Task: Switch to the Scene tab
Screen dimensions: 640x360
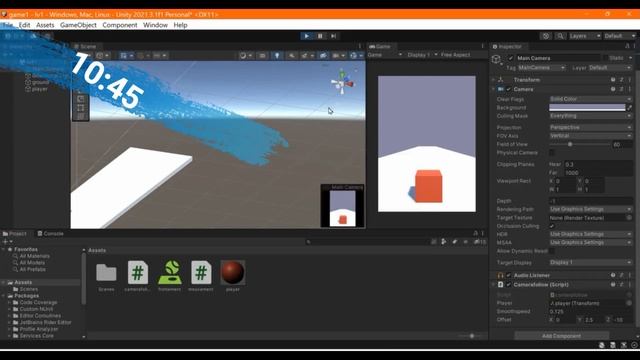Action: pyautogui.click(x=85, y=47)
